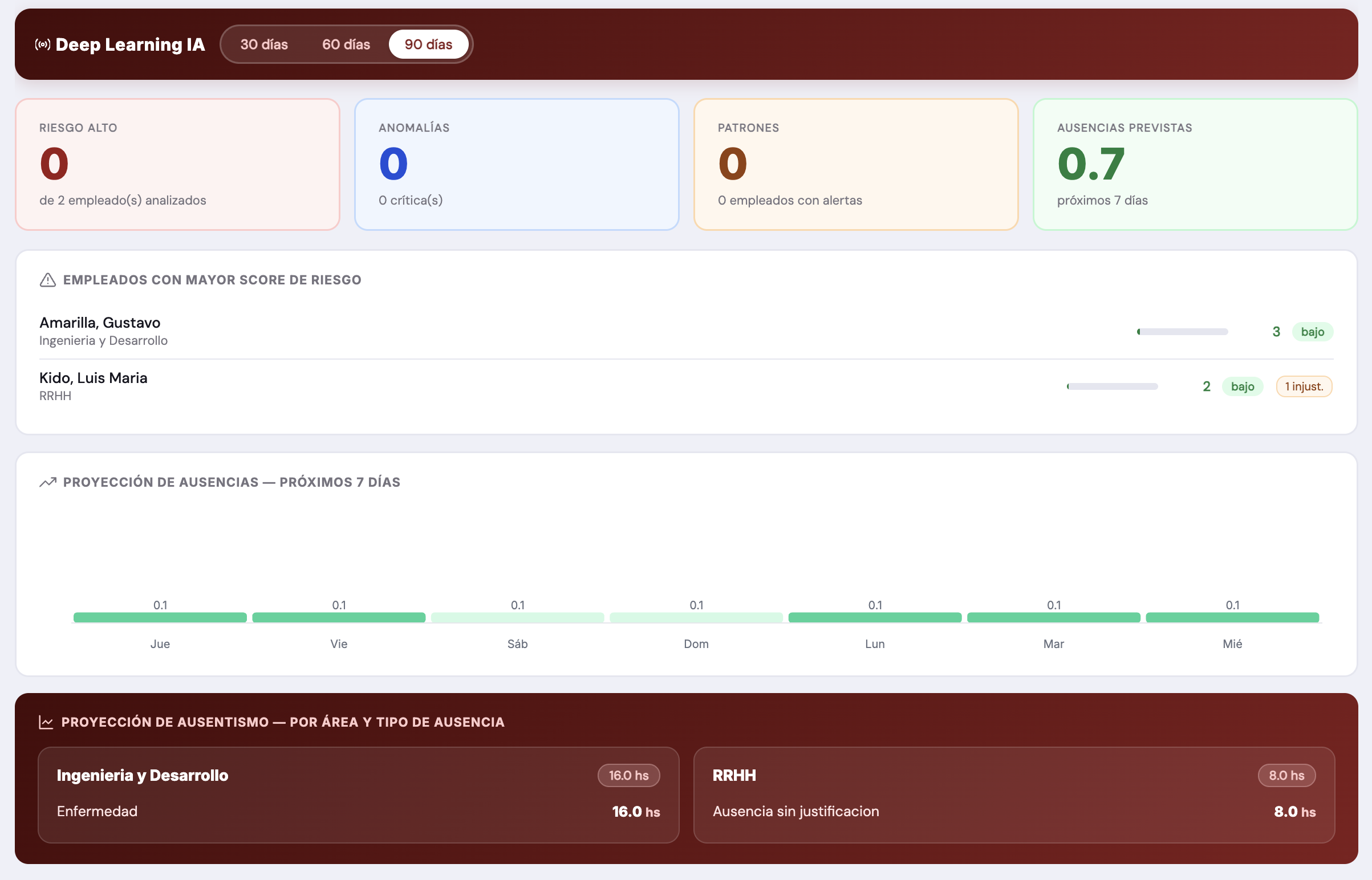Screen dimensions: 1372x880
Task: Click the Lun projection bar
Action: click(x=875, y=618)
